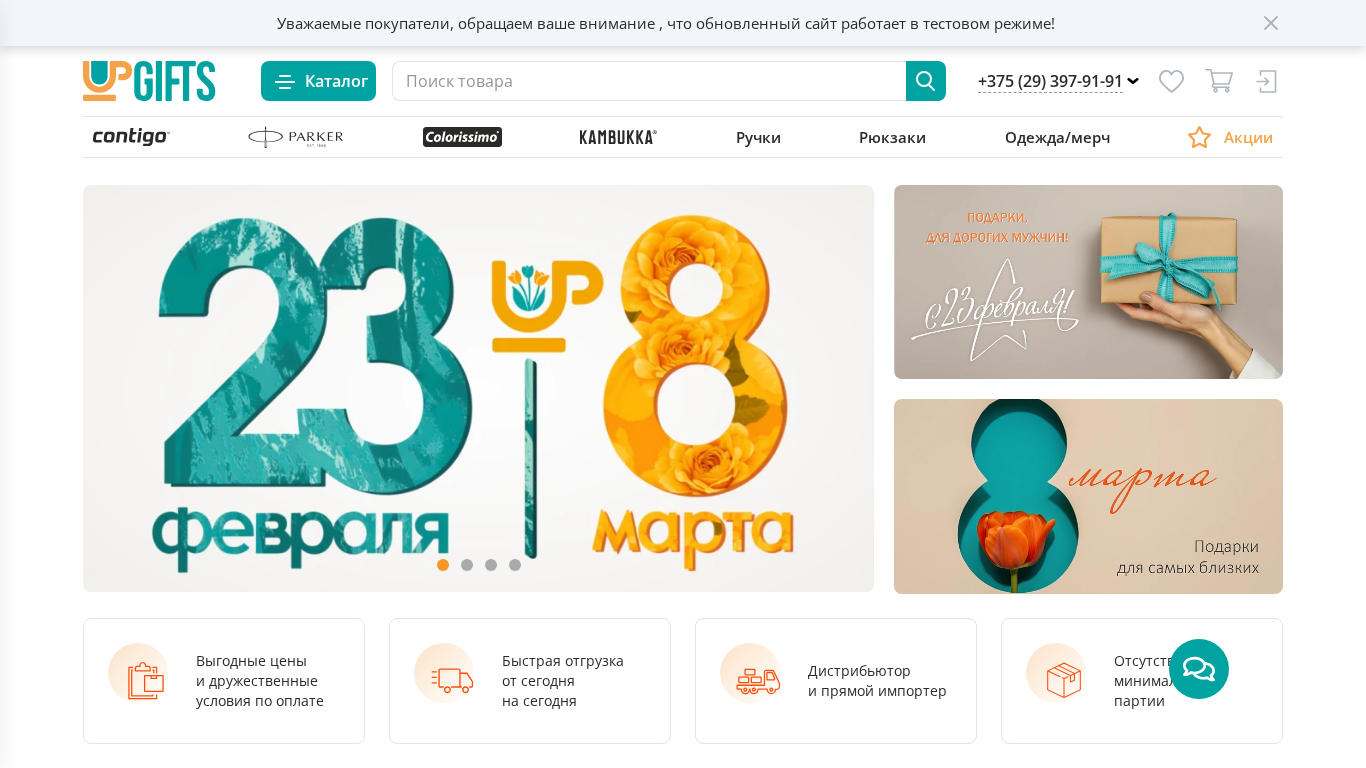Screen dimensions: 1366x768
Task: Open the Kambukka brand logo
Action: pyautogui.click(x=618, y=137)
